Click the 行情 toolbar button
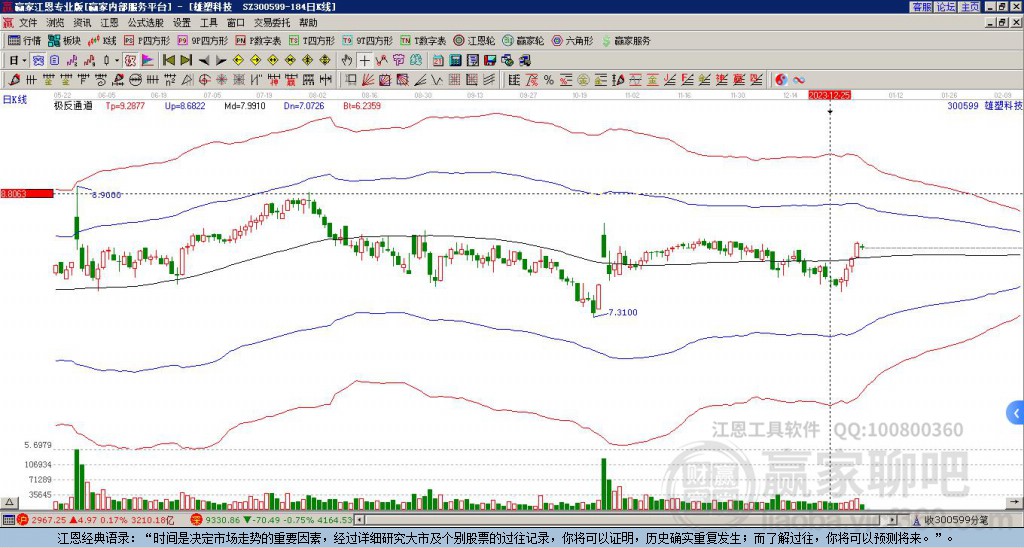This screenshot has width=1024, height=548. click(x=24, y=40)
